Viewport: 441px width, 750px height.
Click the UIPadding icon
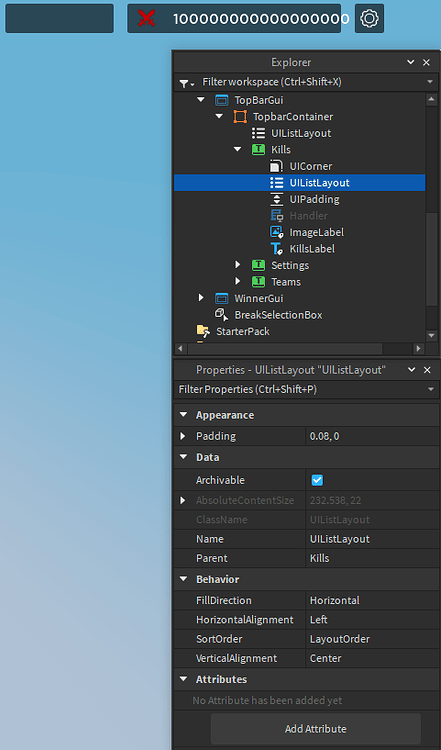coord(276,199)
